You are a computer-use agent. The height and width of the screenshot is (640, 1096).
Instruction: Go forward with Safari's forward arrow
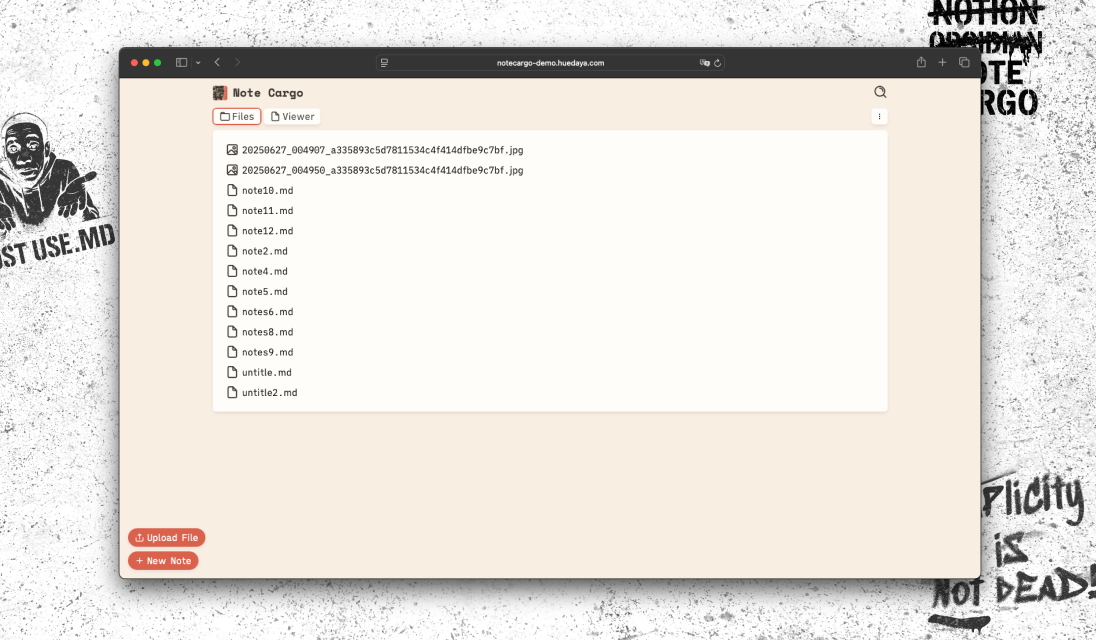pyautogui.click(x=238, y=62)
